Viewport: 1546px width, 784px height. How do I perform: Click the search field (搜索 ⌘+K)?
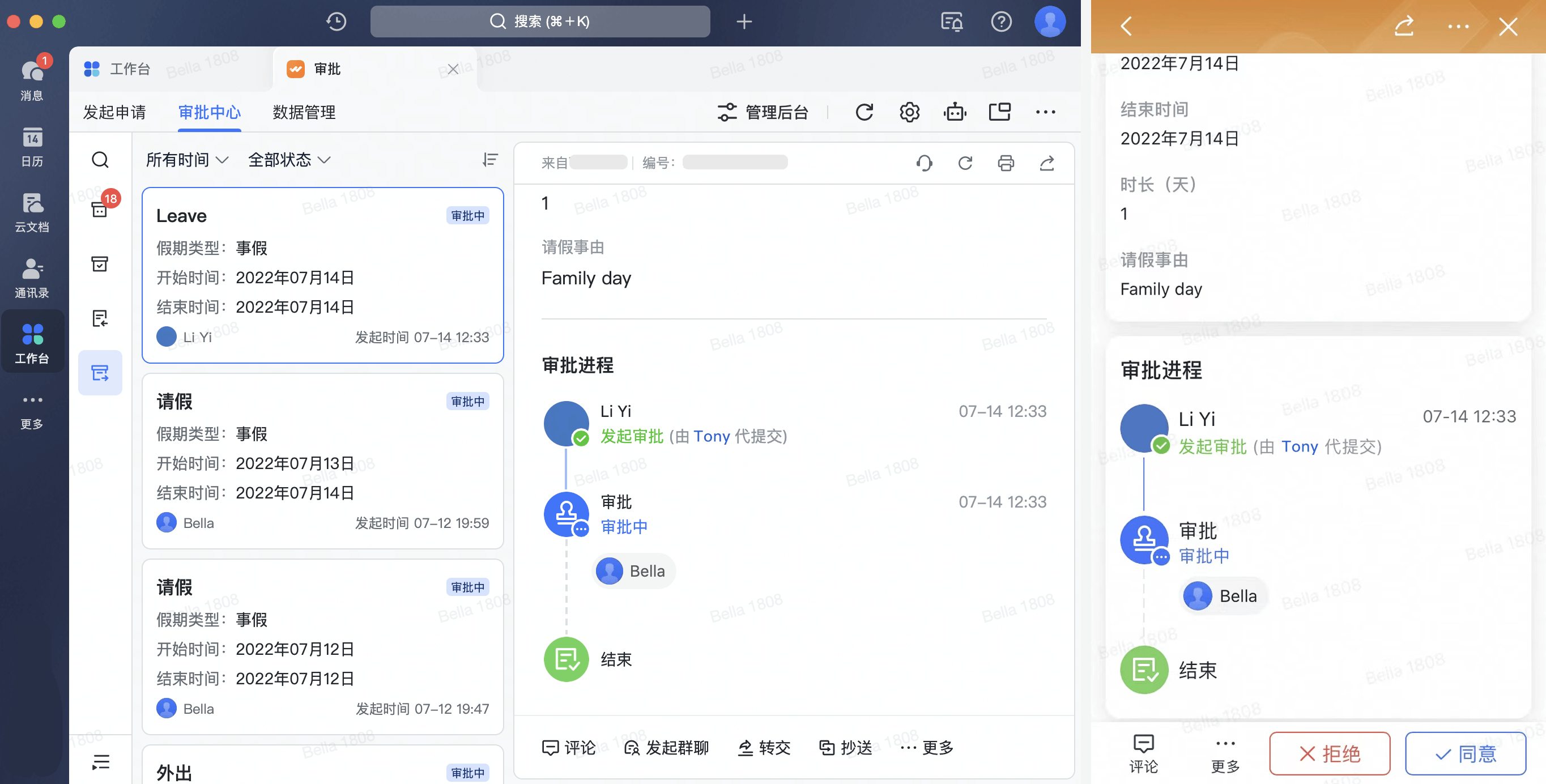click(x=539, y=22)
